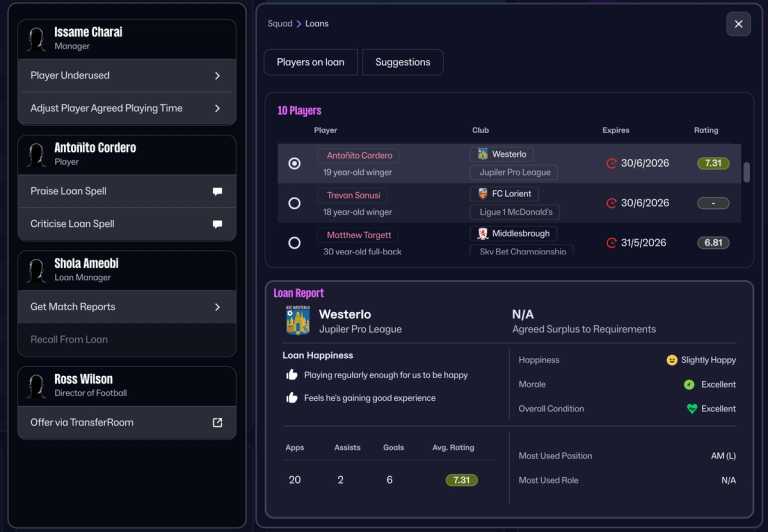Click Middlesbrough crest icon
The image size is (768, 532).
[x=483, y=234]
